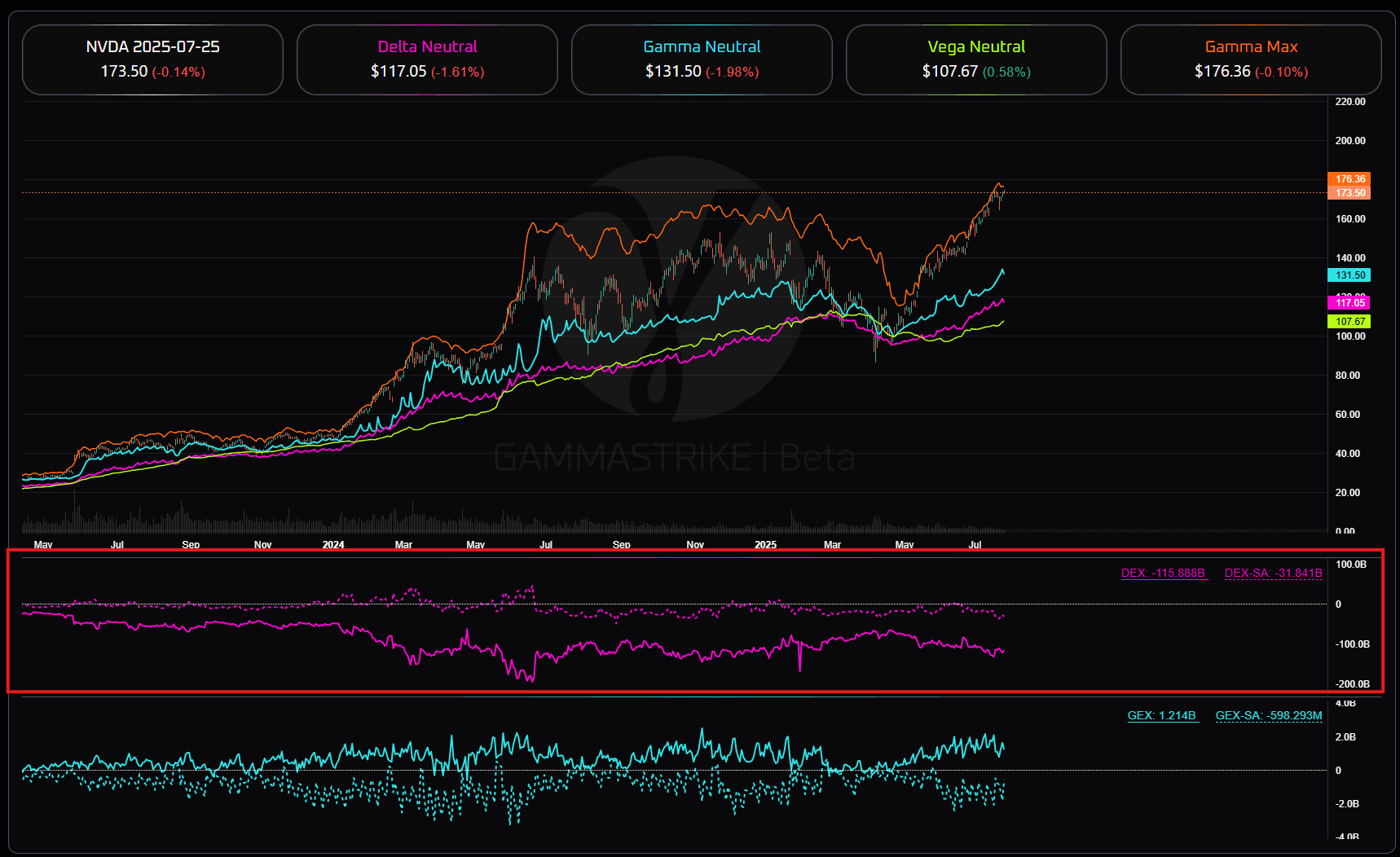The height and width of the screenshot is (857, 1400).
Task: Click the GammaStrike watermark logo icon
Action: coord(674,287)
